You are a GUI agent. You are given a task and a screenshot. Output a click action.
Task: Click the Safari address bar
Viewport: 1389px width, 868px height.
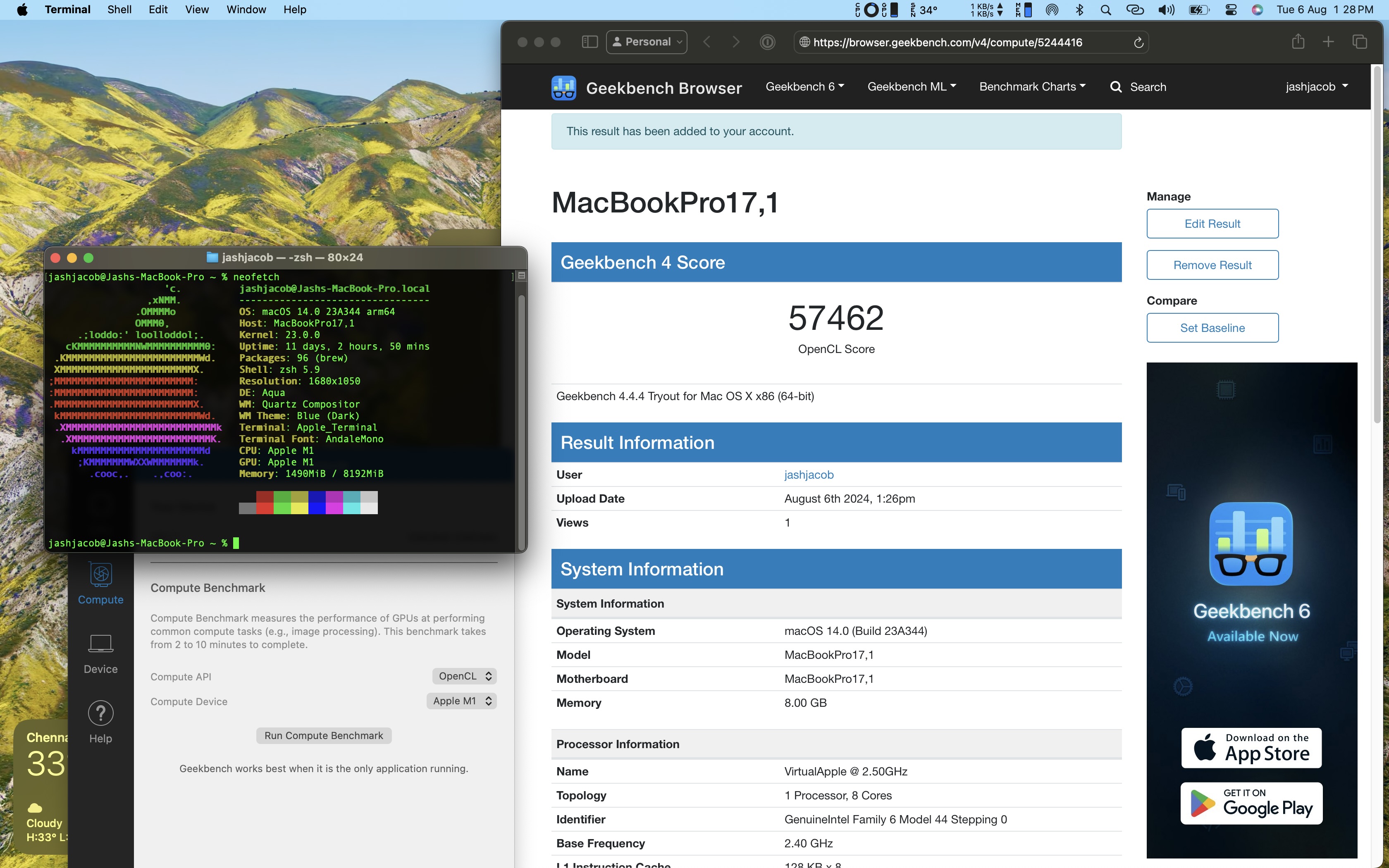[971, 42]
